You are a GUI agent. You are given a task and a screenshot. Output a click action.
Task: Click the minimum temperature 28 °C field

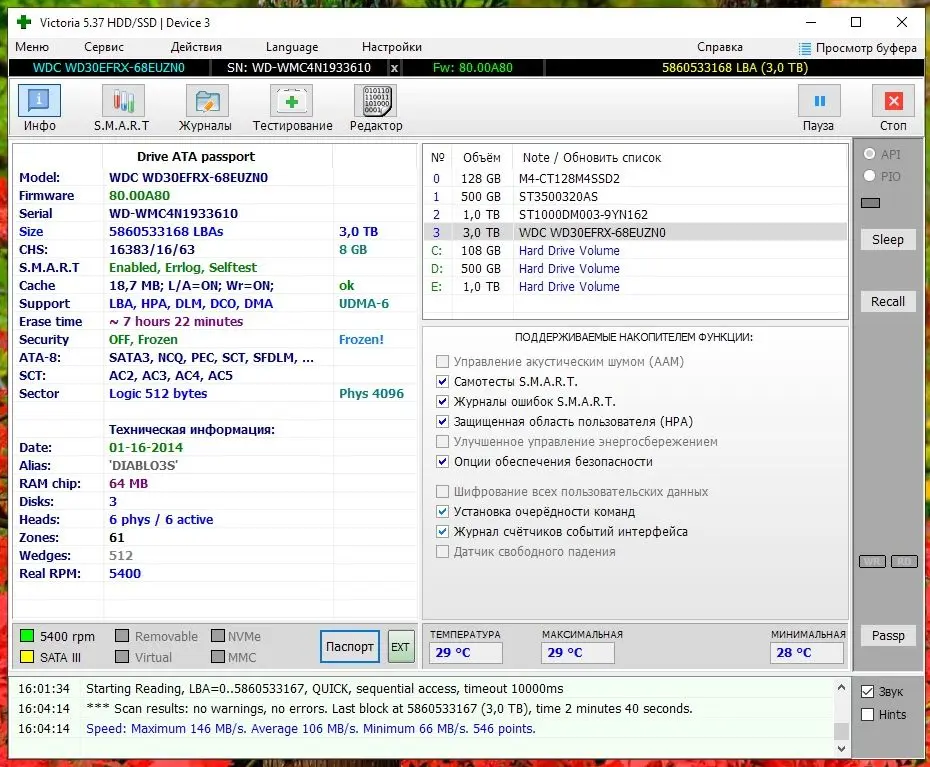pos(806,653)
